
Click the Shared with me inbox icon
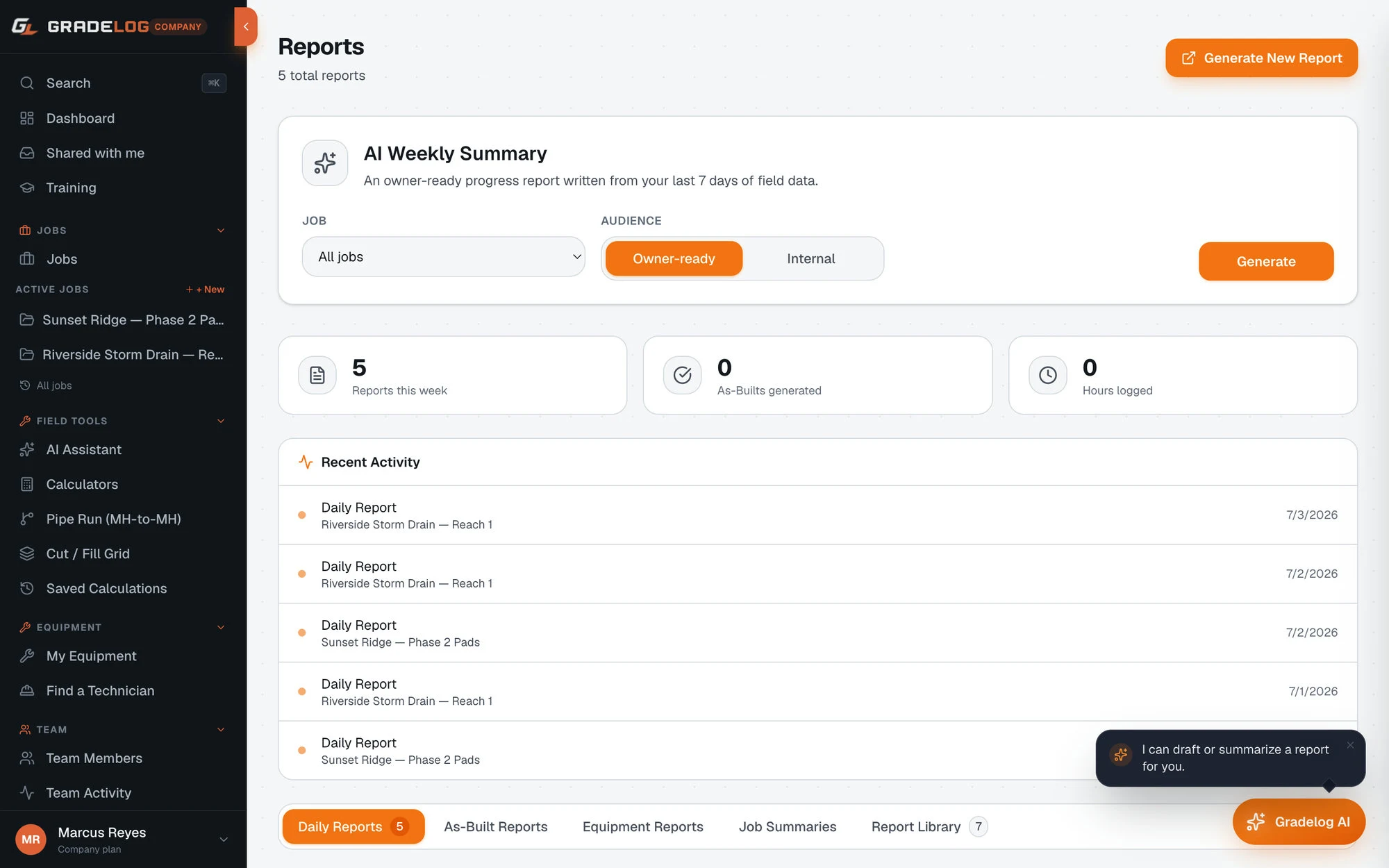click(x=27, y=153)
